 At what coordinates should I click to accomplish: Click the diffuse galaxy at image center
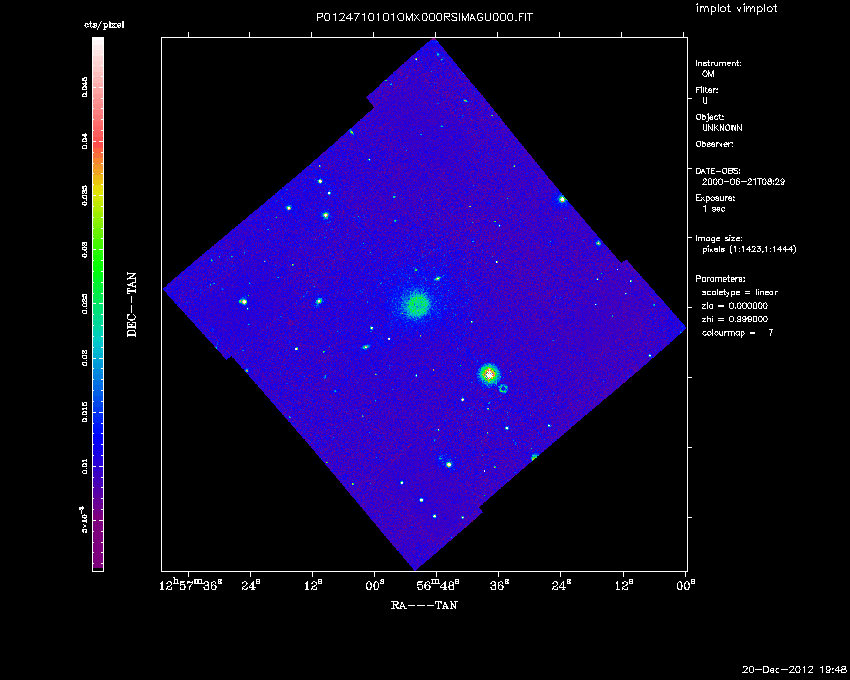[x=417, y=305]
